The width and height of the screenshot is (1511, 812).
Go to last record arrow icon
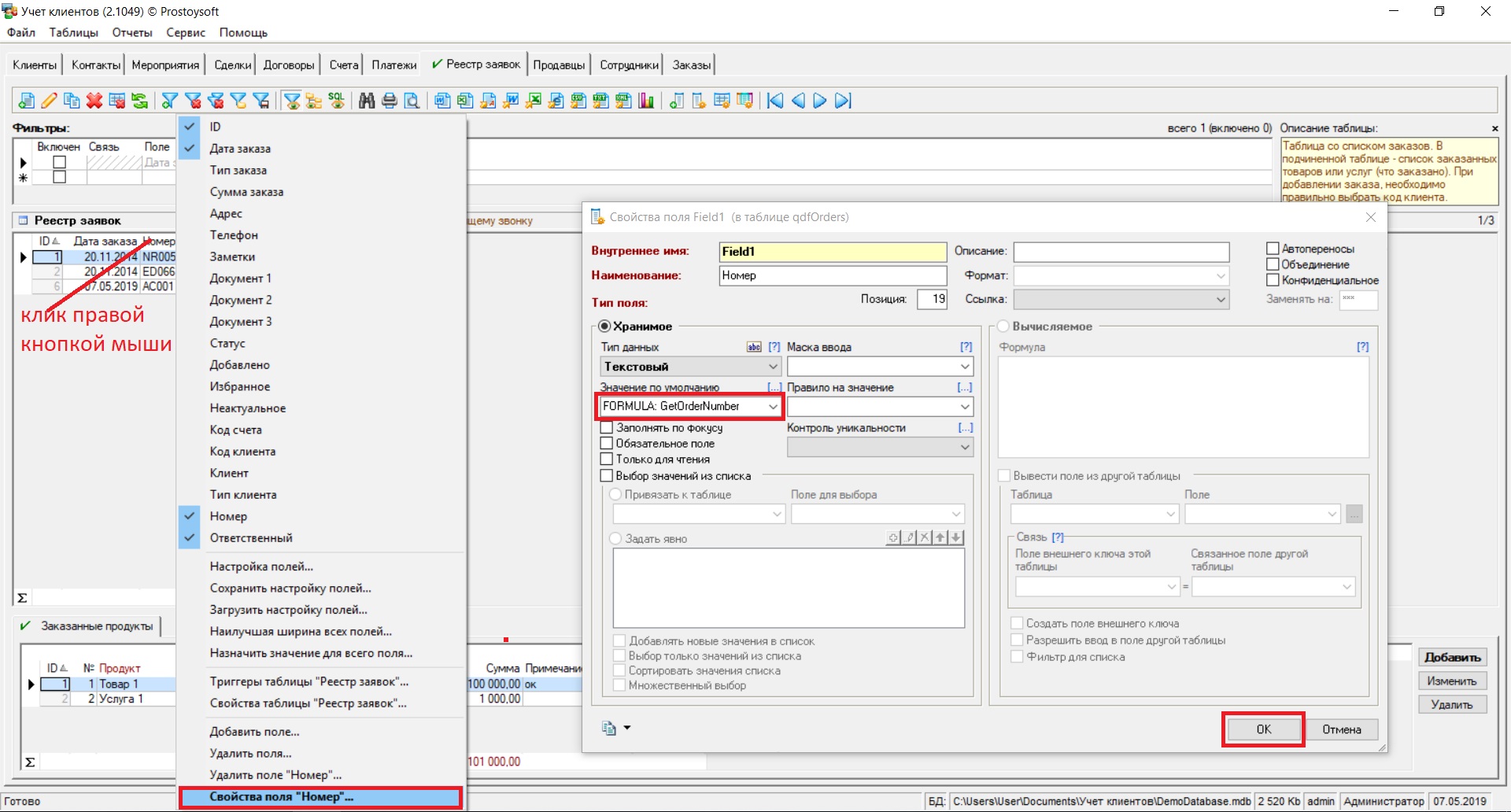click(x=843, y=101)
